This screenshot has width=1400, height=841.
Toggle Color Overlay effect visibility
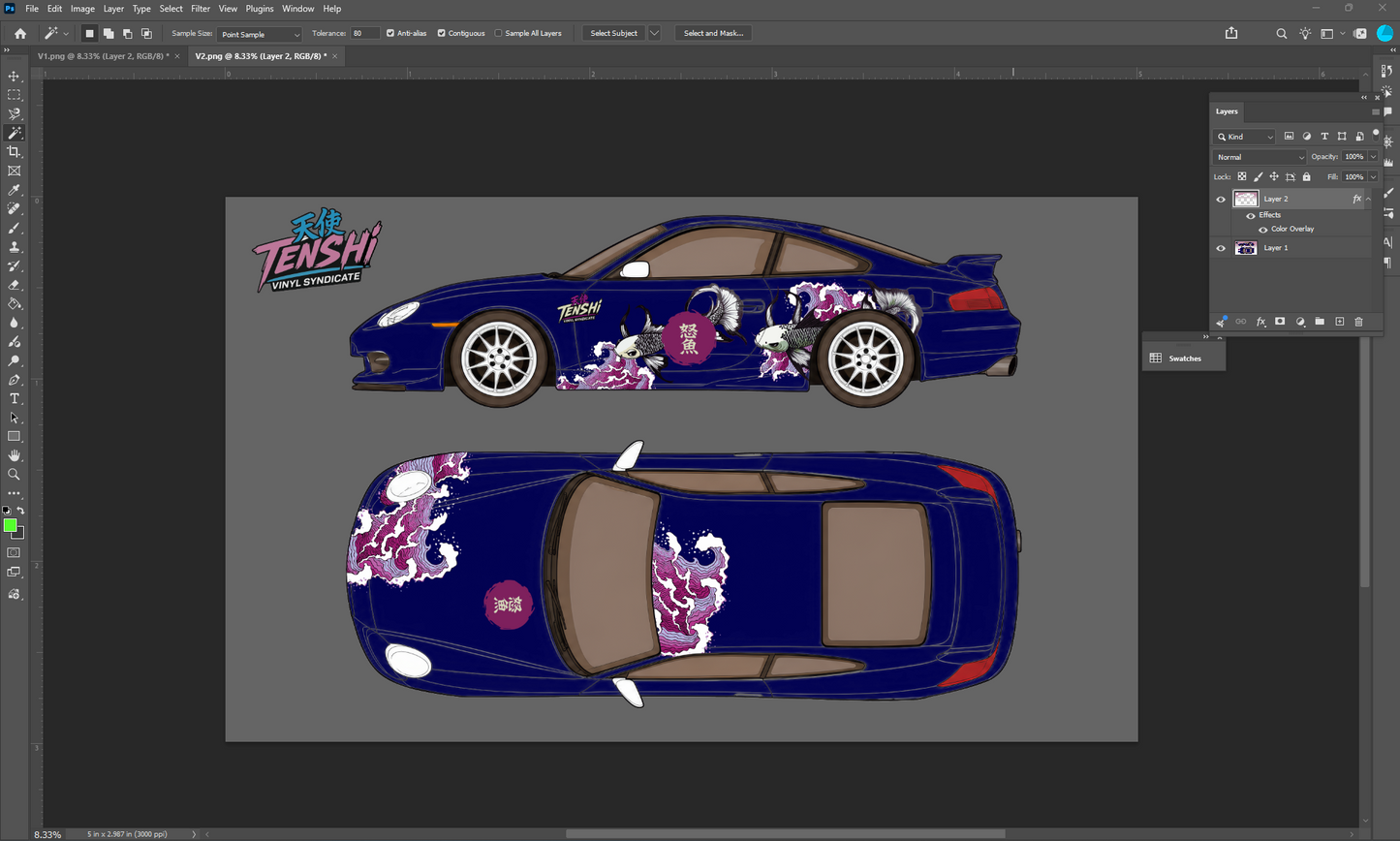coord(1263,230)
